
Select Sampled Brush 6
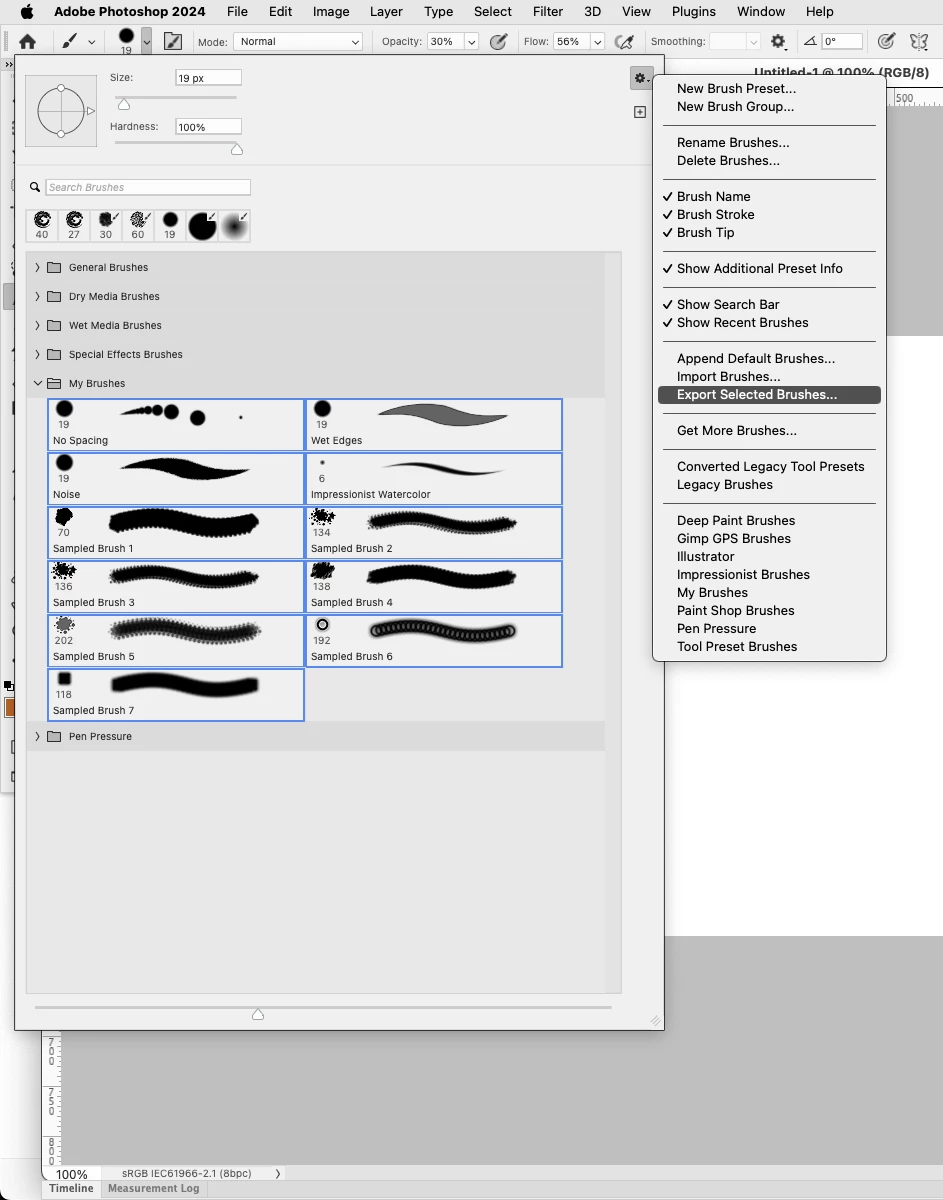click(x=434, y=641)
